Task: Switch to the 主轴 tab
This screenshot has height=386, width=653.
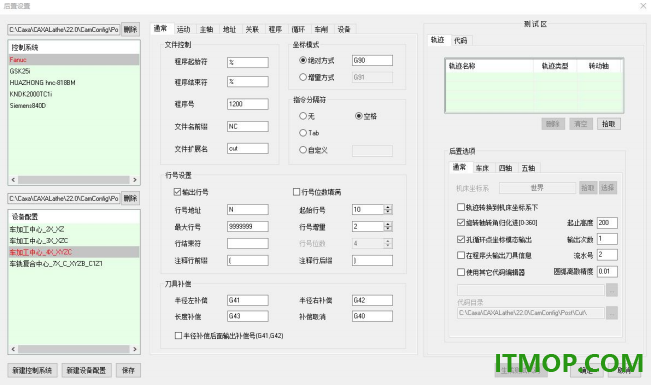Action: 207,29
